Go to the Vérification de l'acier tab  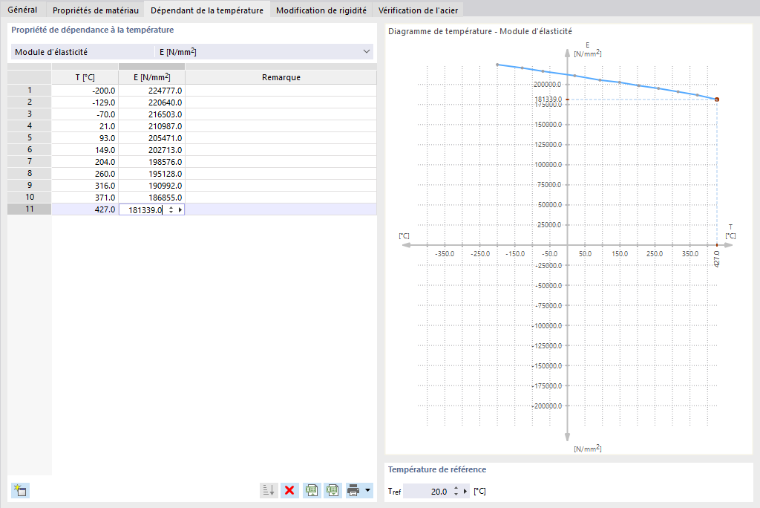click(x=418, y=10)
